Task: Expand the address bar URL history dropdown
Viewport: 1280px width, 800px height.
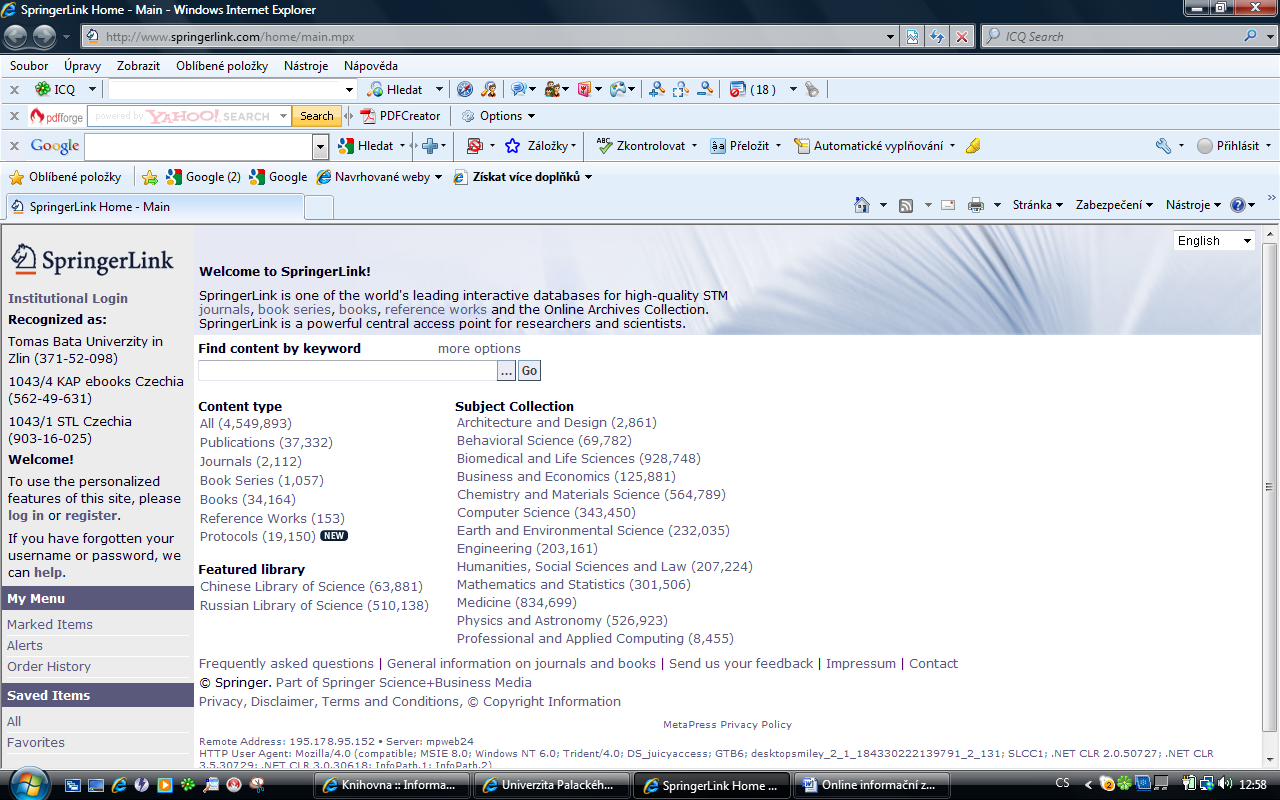Action: (x=892, y=37)
